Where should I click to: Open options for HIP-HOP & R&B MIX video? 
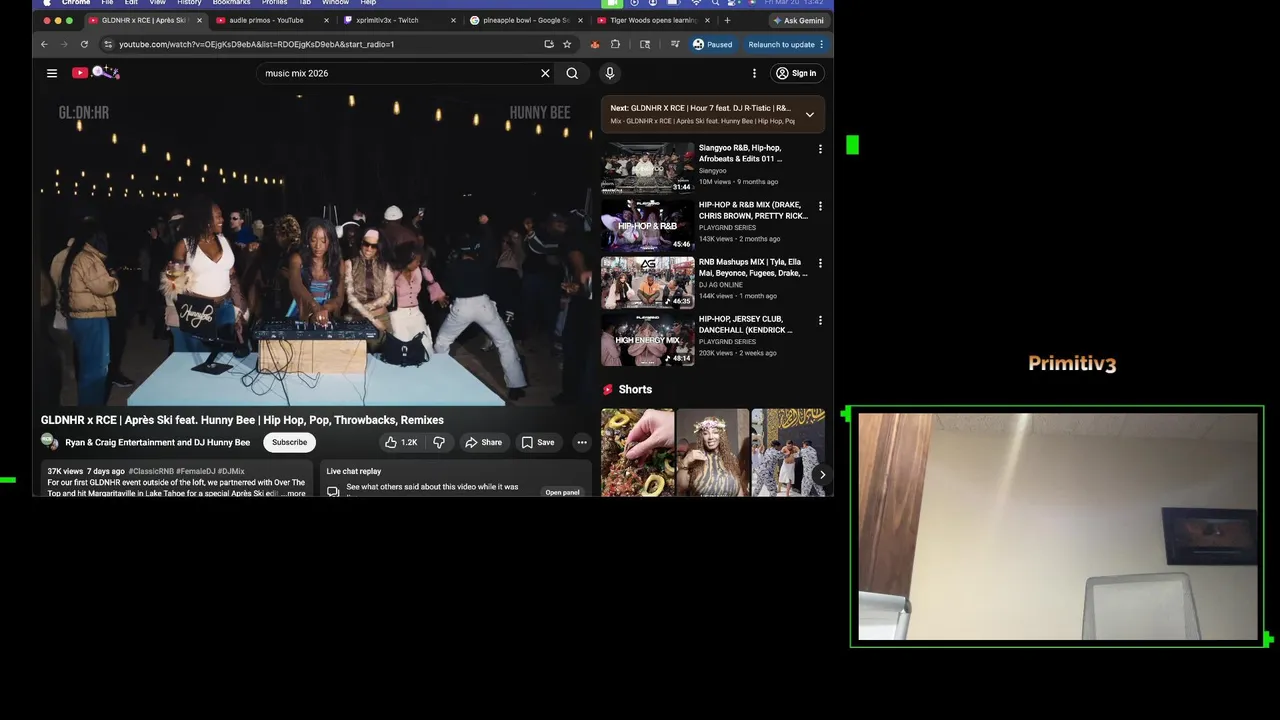(x=820, y=206)
